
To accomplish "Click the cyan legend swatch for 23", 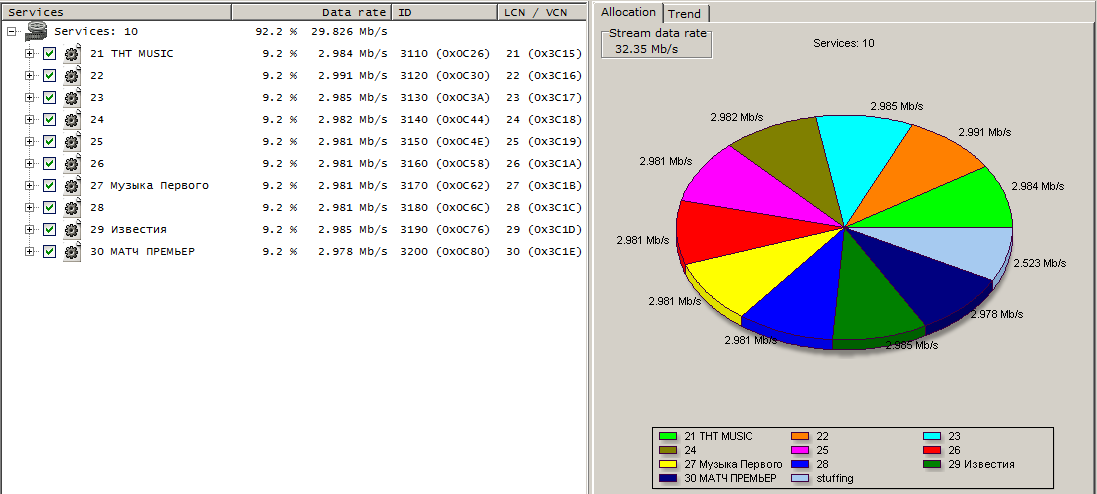I will (x=932, y=436).
